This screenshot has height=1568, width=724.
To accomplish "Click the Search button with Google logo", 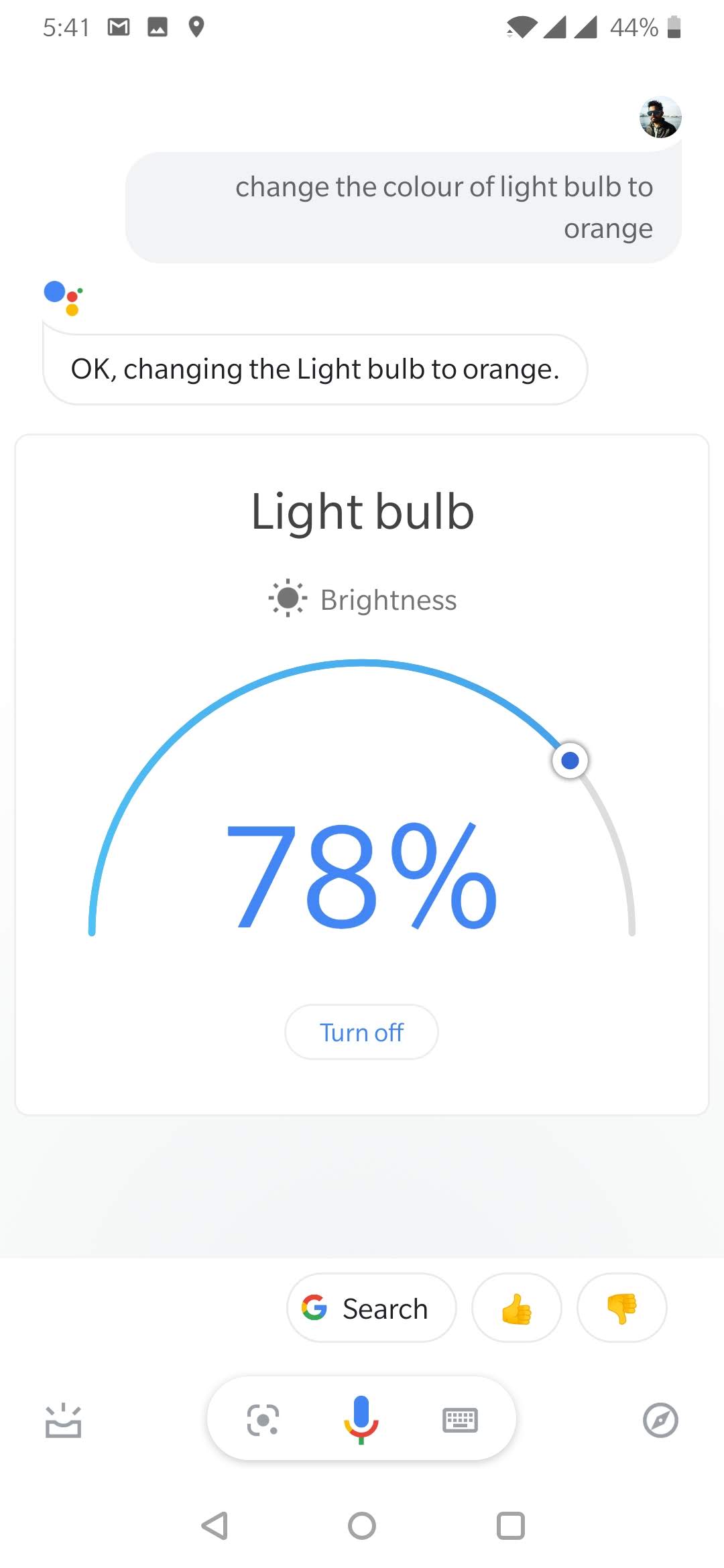I will [x=371, y=1308].
